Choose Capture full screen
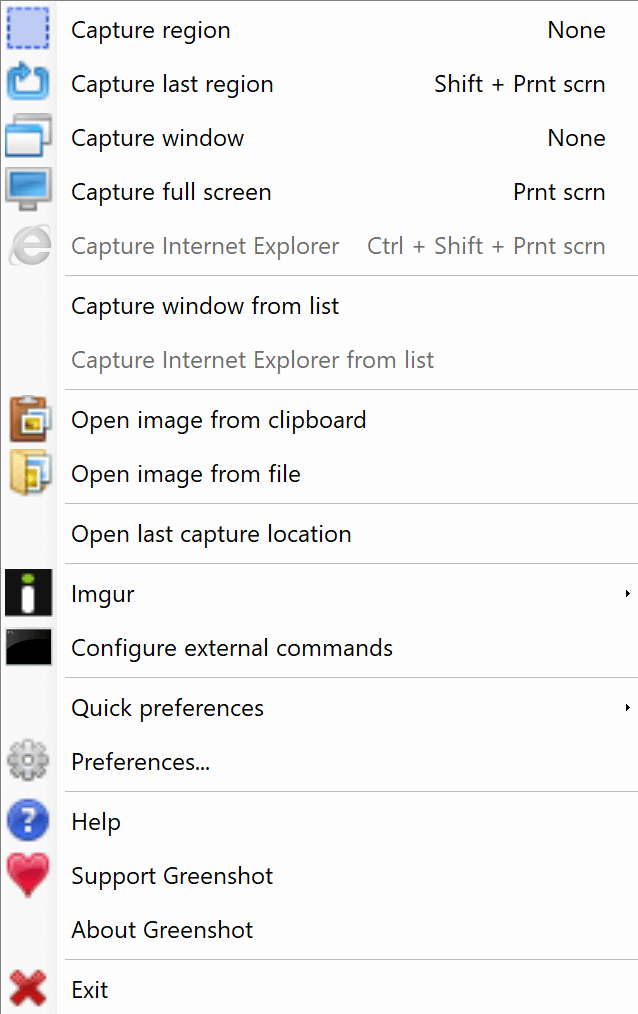 click(x=170, y=191)
